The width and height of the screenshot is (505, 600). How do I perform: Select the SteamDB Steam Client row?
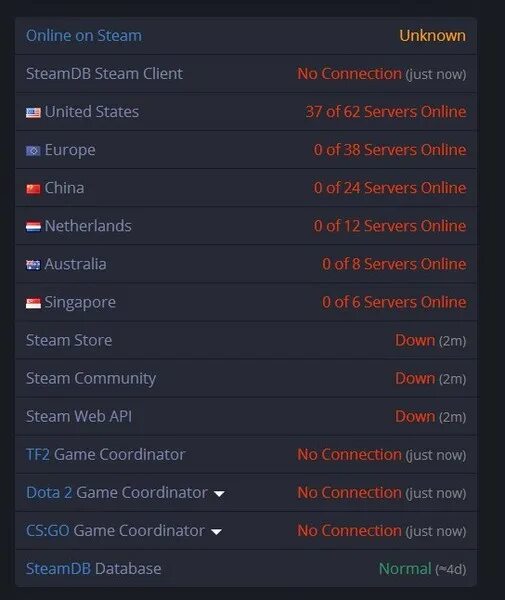click(246, 73)
